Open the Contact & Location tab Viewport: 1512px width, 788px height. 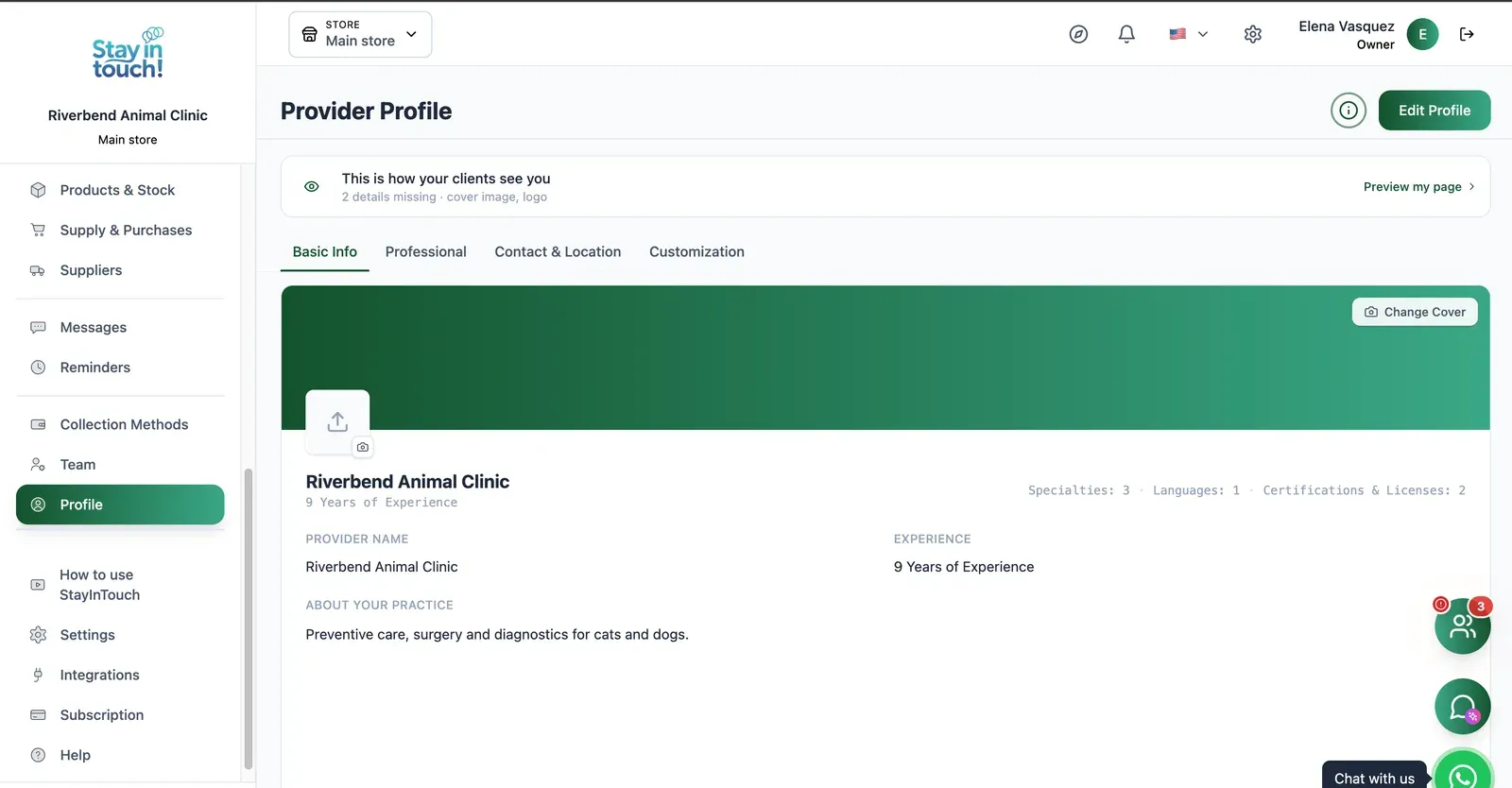pyautogui.click(x=558, y=251)
